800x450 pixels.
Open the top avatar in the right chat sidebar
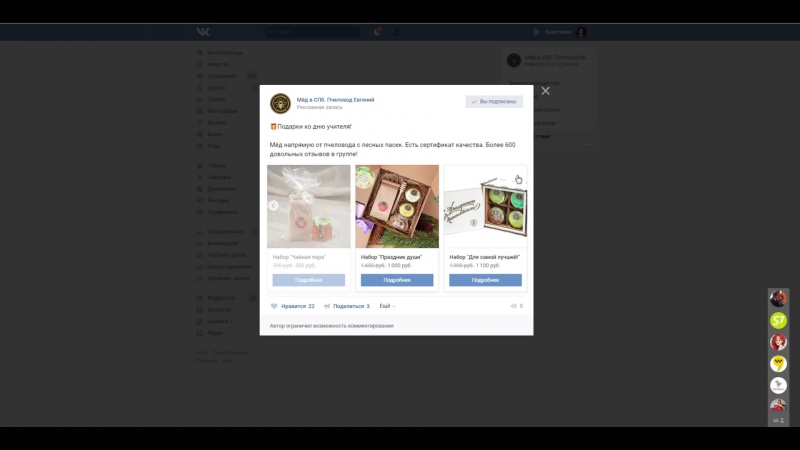click(778, 298)
